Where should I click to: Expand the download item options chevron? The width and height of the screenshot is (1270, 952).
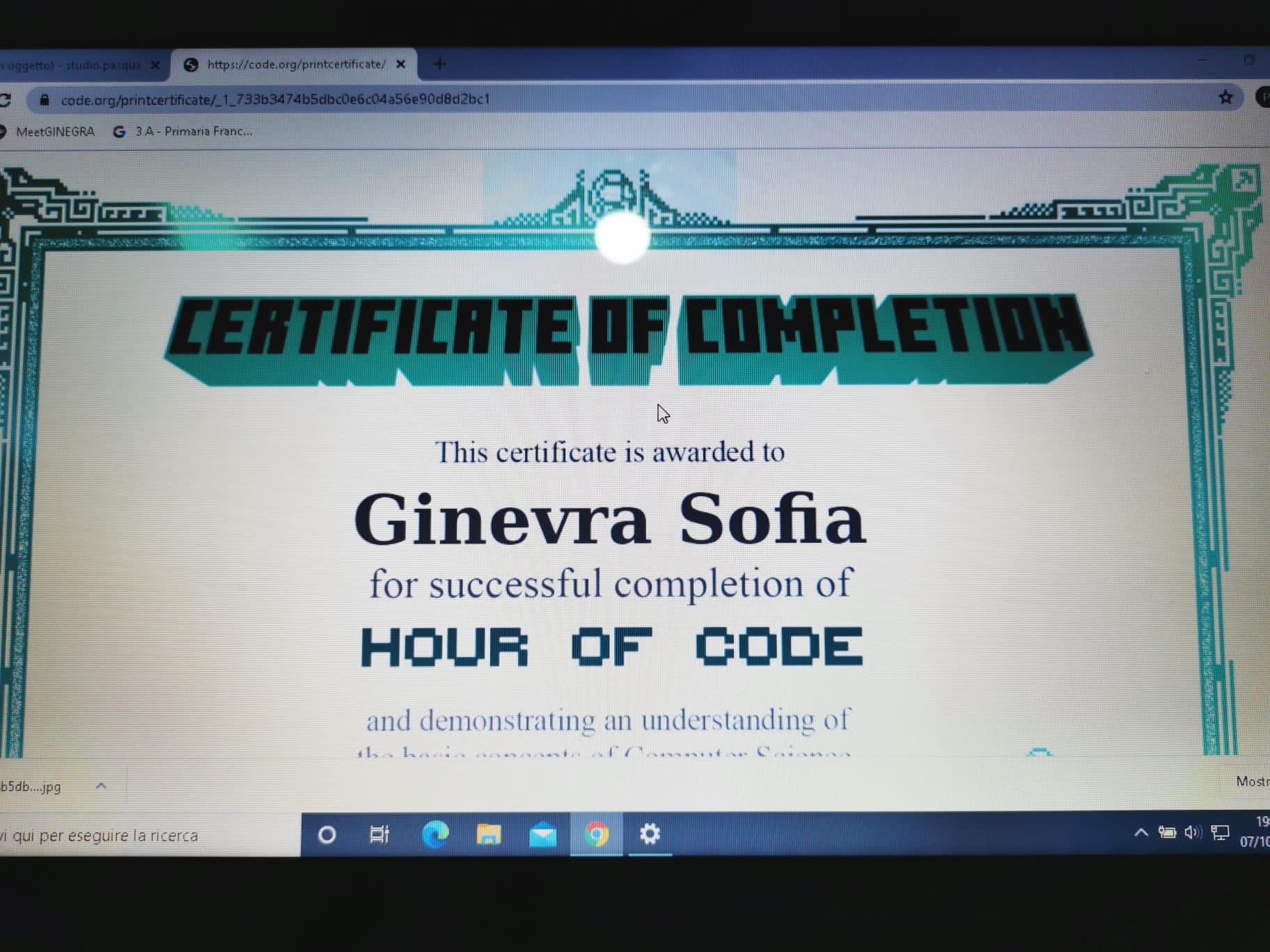click(101, 786)
